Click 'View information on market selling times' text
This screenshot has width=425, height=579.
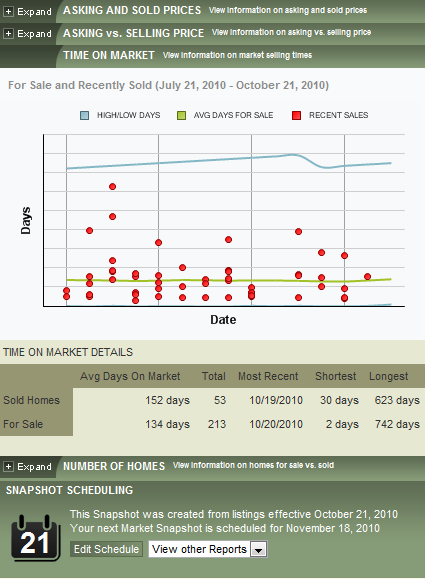coord(237,55)
